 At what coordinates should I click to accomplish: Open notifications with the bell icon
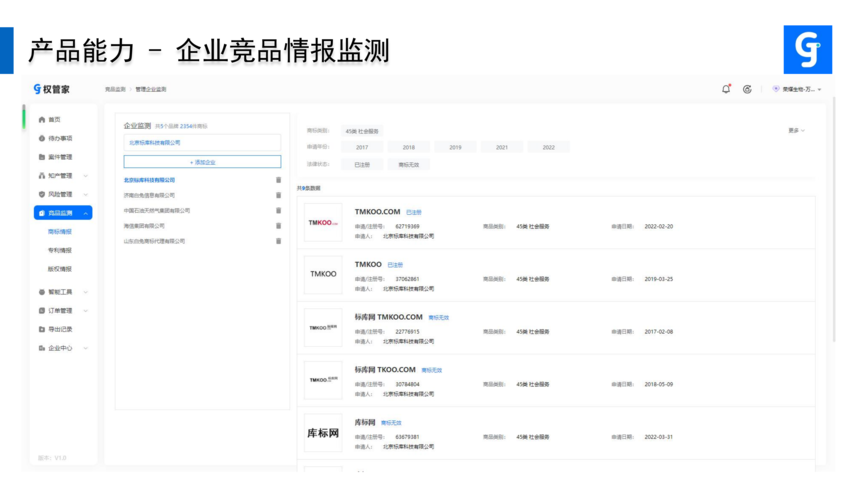pyautogui.click(x=726, y=89)
